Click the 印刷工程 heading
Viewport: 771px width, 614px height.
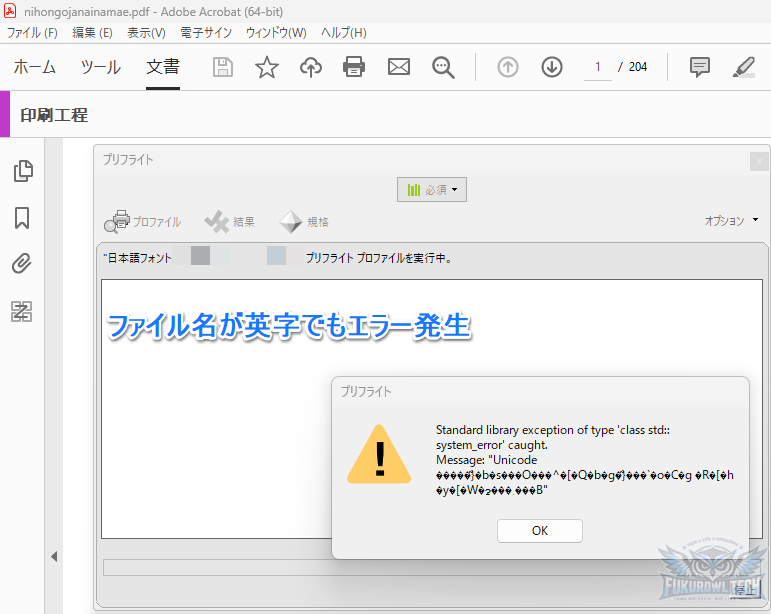(x=54, y=116)
